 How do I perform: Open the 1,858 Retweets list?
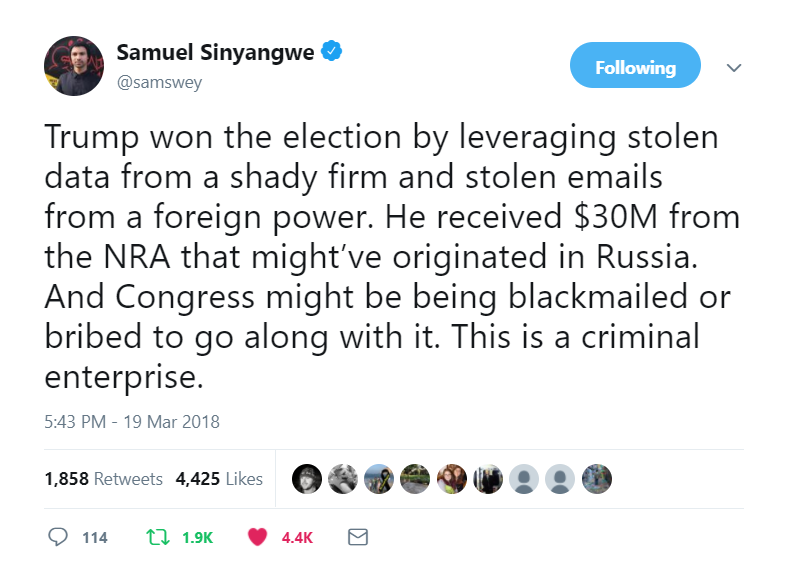tap(103, 479)
